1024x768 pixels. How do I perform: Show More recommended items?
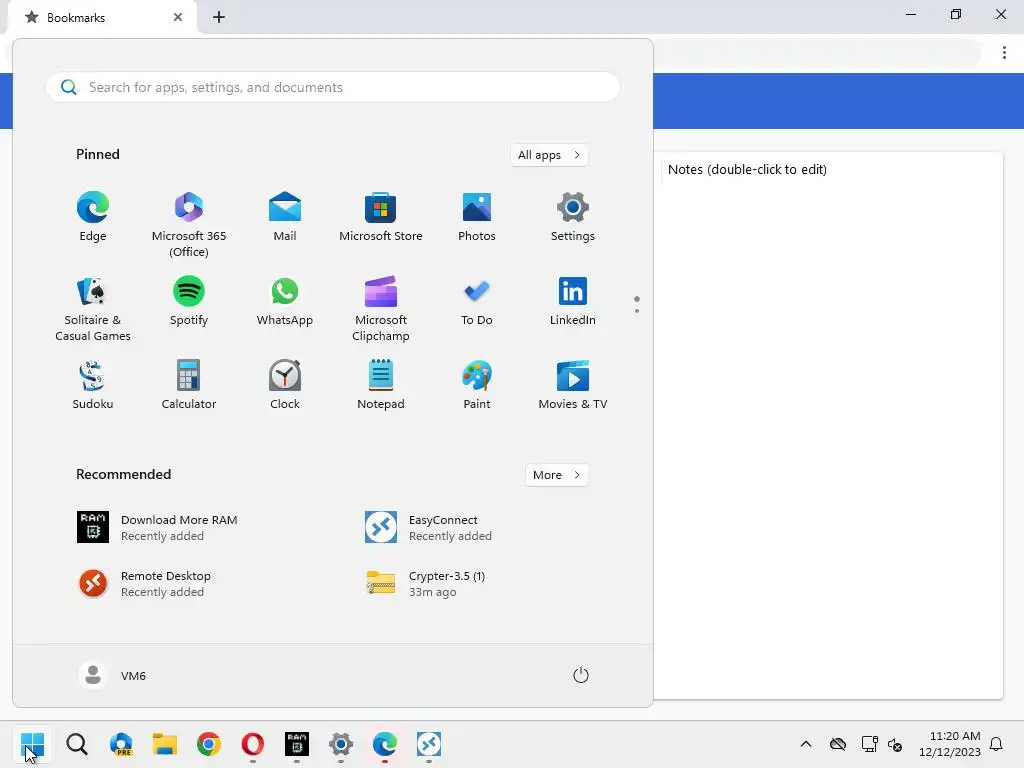(556, 475)
